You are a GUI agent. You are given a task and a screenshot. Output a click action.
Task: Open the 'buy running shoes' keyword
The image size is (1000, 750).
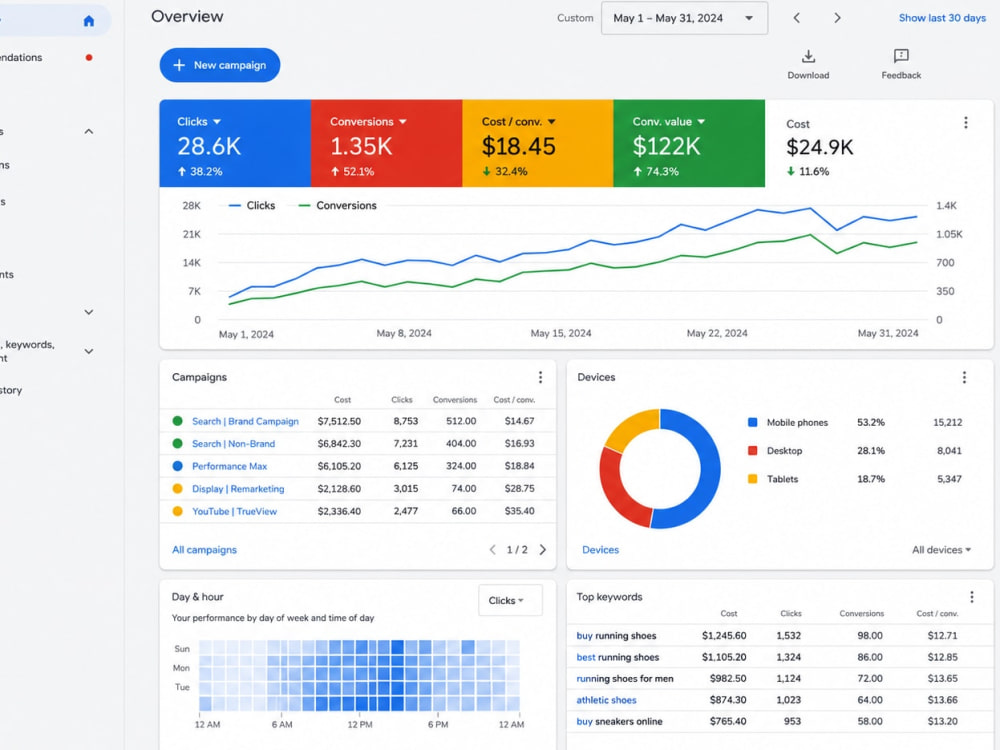click(x=616, y=635)
